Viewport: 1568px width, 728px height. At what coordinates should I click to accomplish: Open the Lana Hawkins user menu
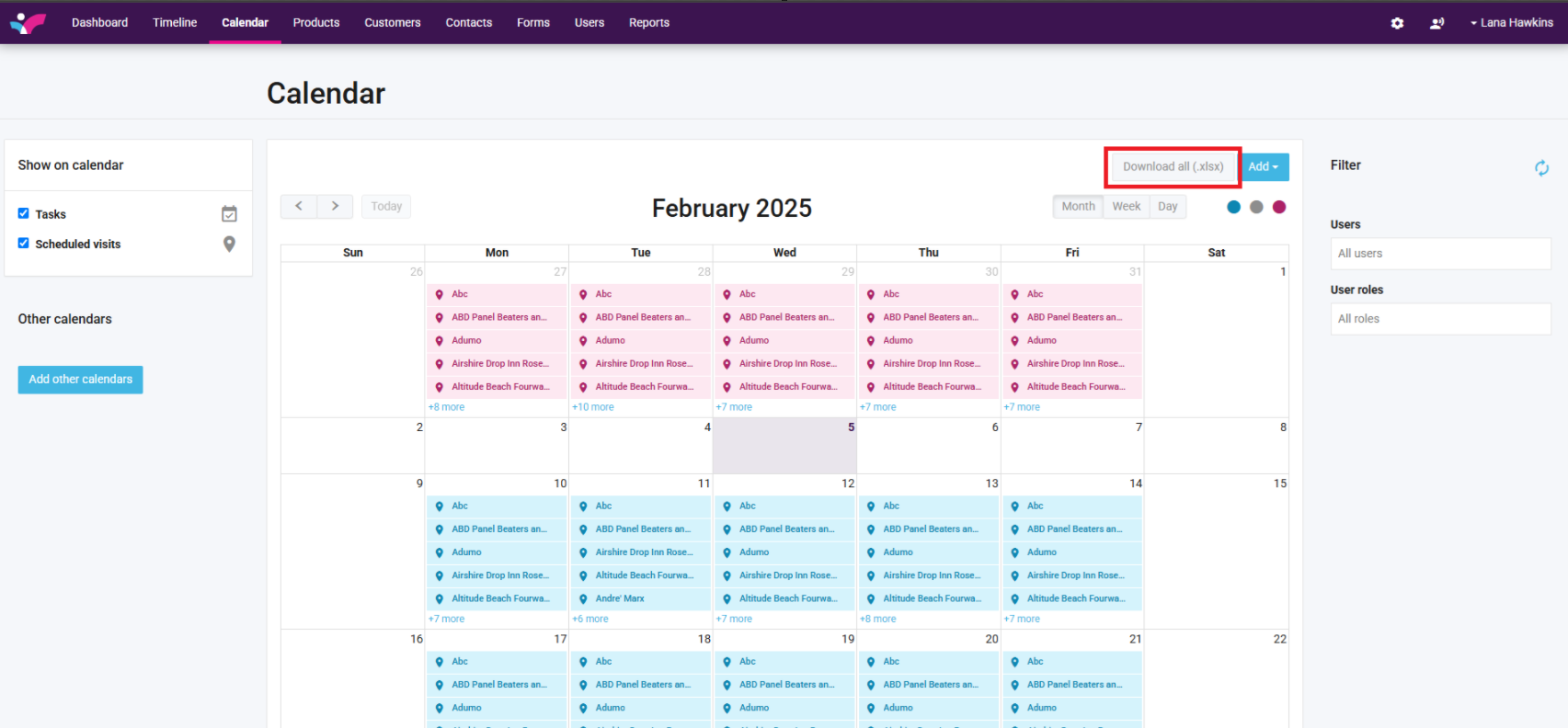(x=1511, y=23)
